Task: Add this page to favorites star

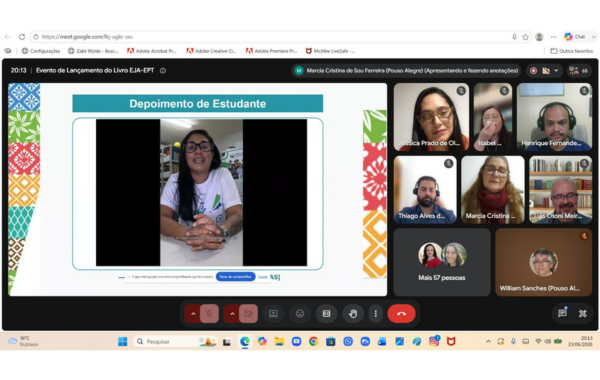Action: click(x=525, y=37)
